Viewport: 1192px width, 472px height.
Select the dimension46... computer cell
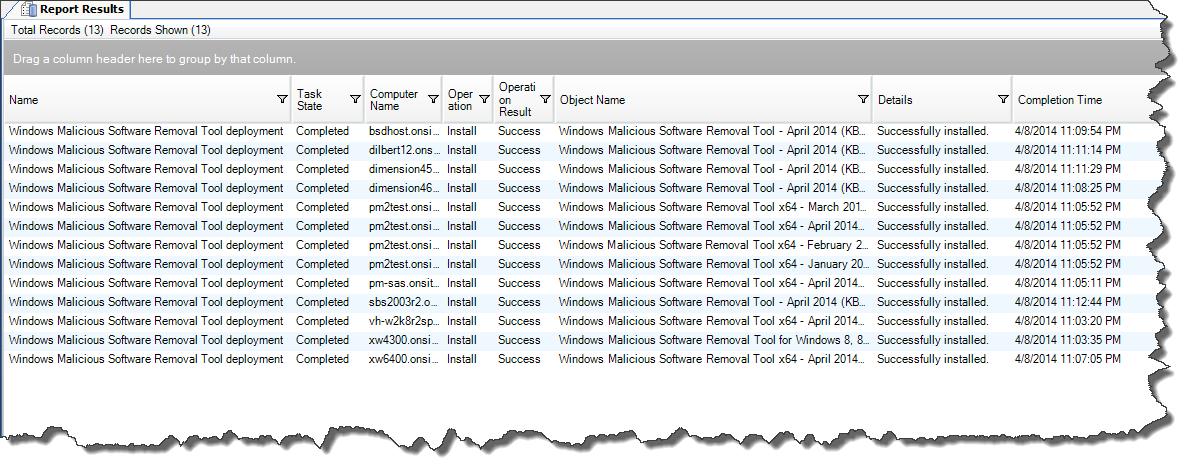[x=404, y=188]
